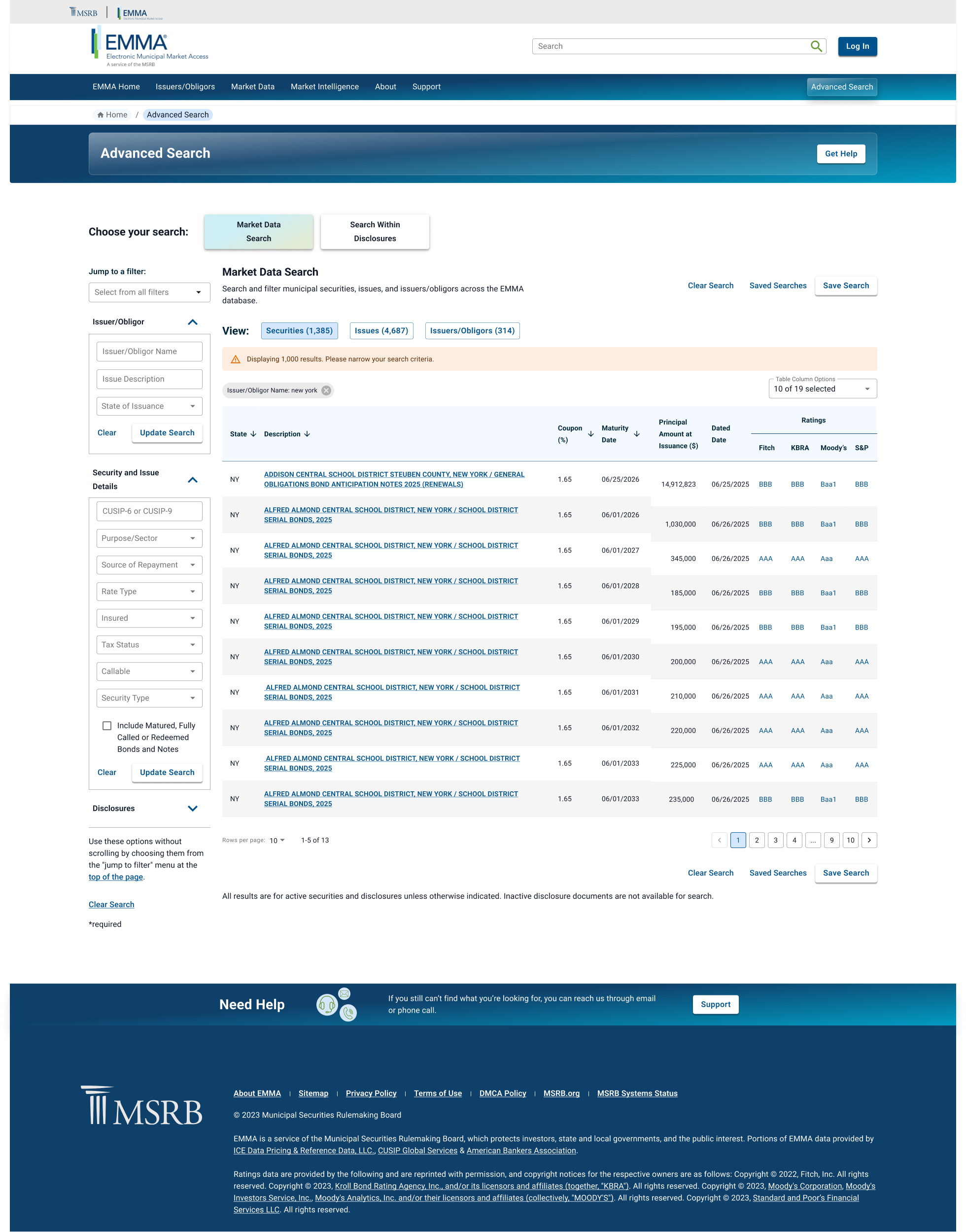Click the search magnifier icon
Viewport: 966px width, 1232px height.
(x=816, y=46)
